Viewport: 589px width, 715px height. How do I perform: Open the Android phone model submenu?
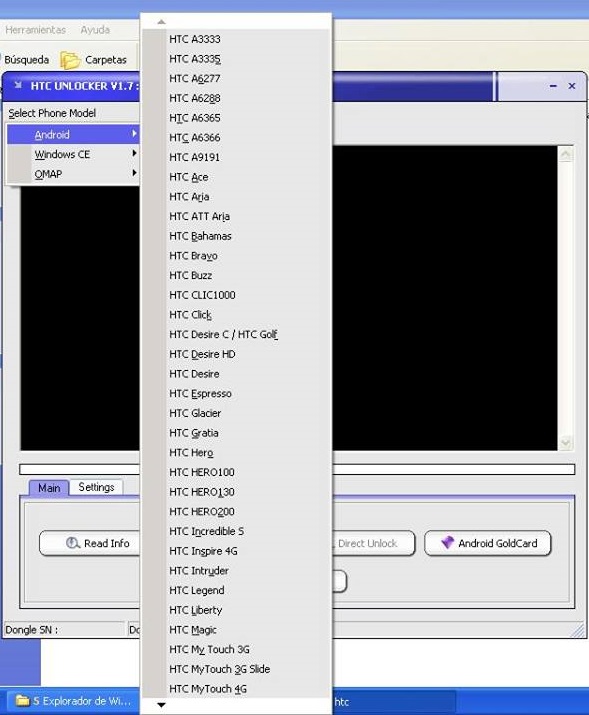73,135
